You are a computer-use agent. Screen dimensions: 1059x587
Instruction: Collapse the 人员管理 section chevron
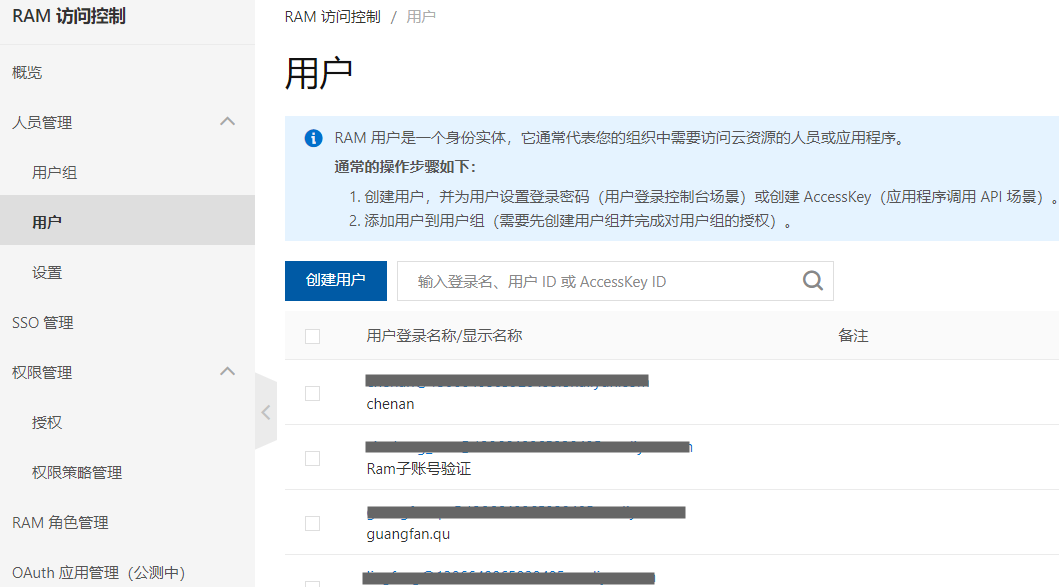[228, 122]
